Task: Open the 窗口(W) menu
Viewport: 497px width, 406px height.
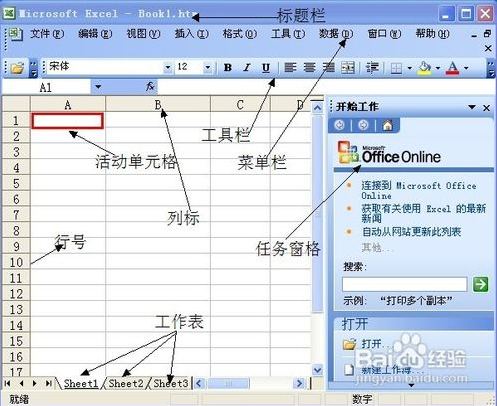Action: [x=384, y=34]
